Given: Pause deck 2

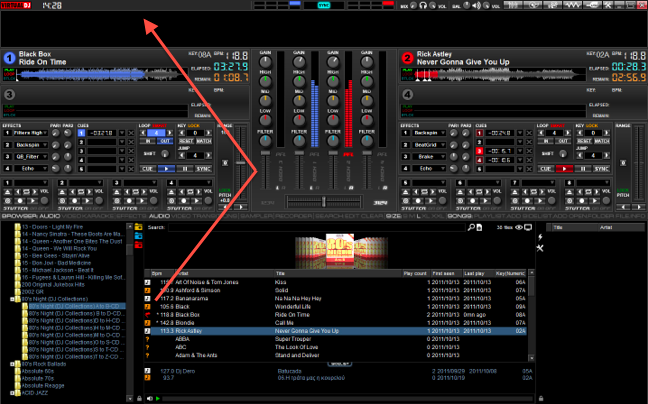Looking at the screenshot, I should (583, 169).
